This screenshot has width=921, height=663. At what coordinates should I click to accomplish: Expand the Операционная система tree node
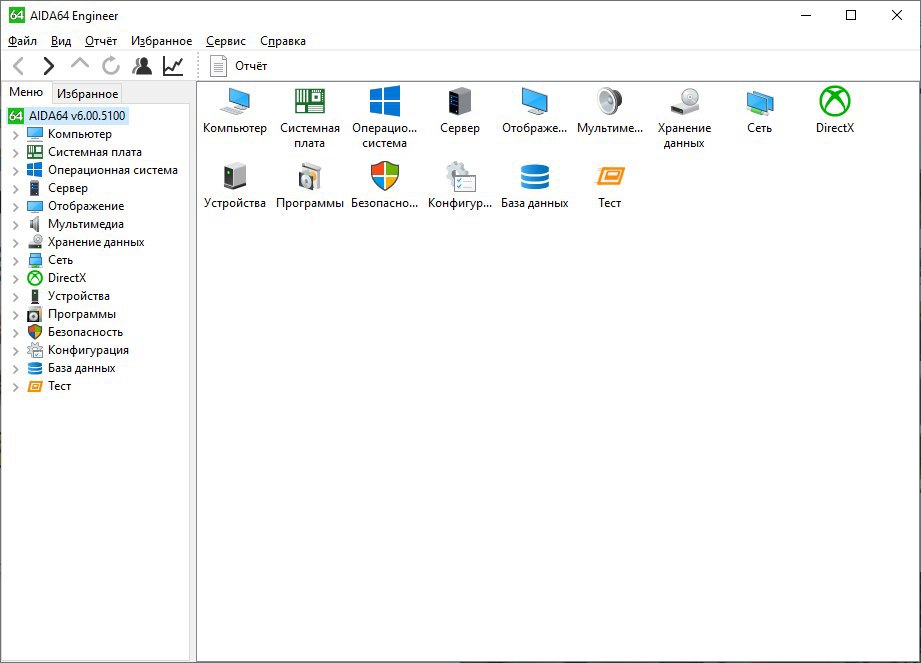[x=16, y=170]
